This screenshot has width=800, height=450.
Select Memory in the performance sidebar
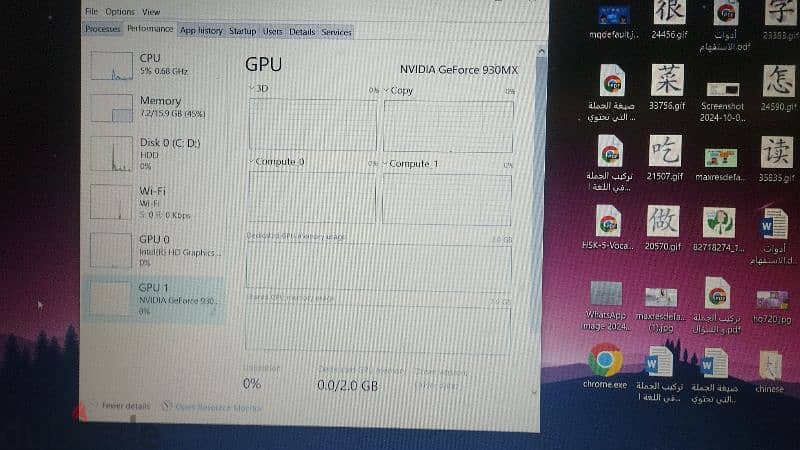156,107
